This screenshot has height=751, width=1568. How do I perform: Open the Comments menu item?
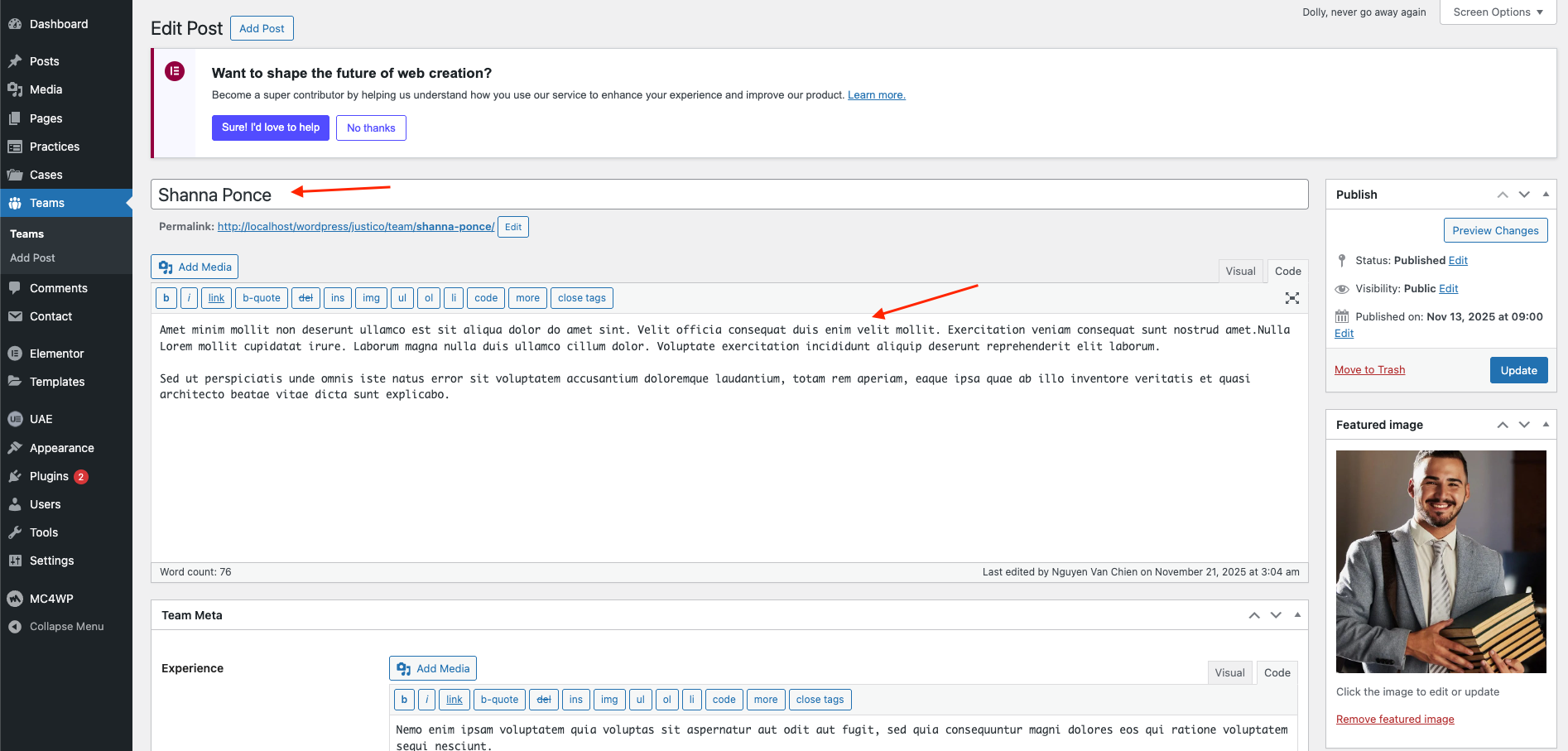tap(58, 288)
